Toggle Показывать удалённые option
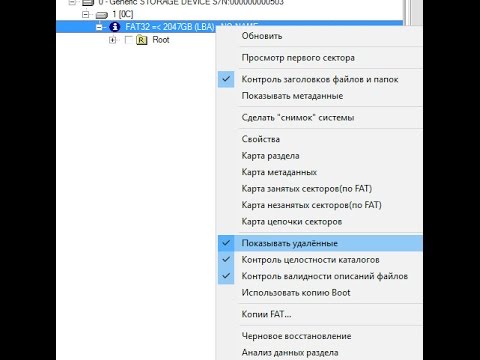 click(x=320, y=243)
